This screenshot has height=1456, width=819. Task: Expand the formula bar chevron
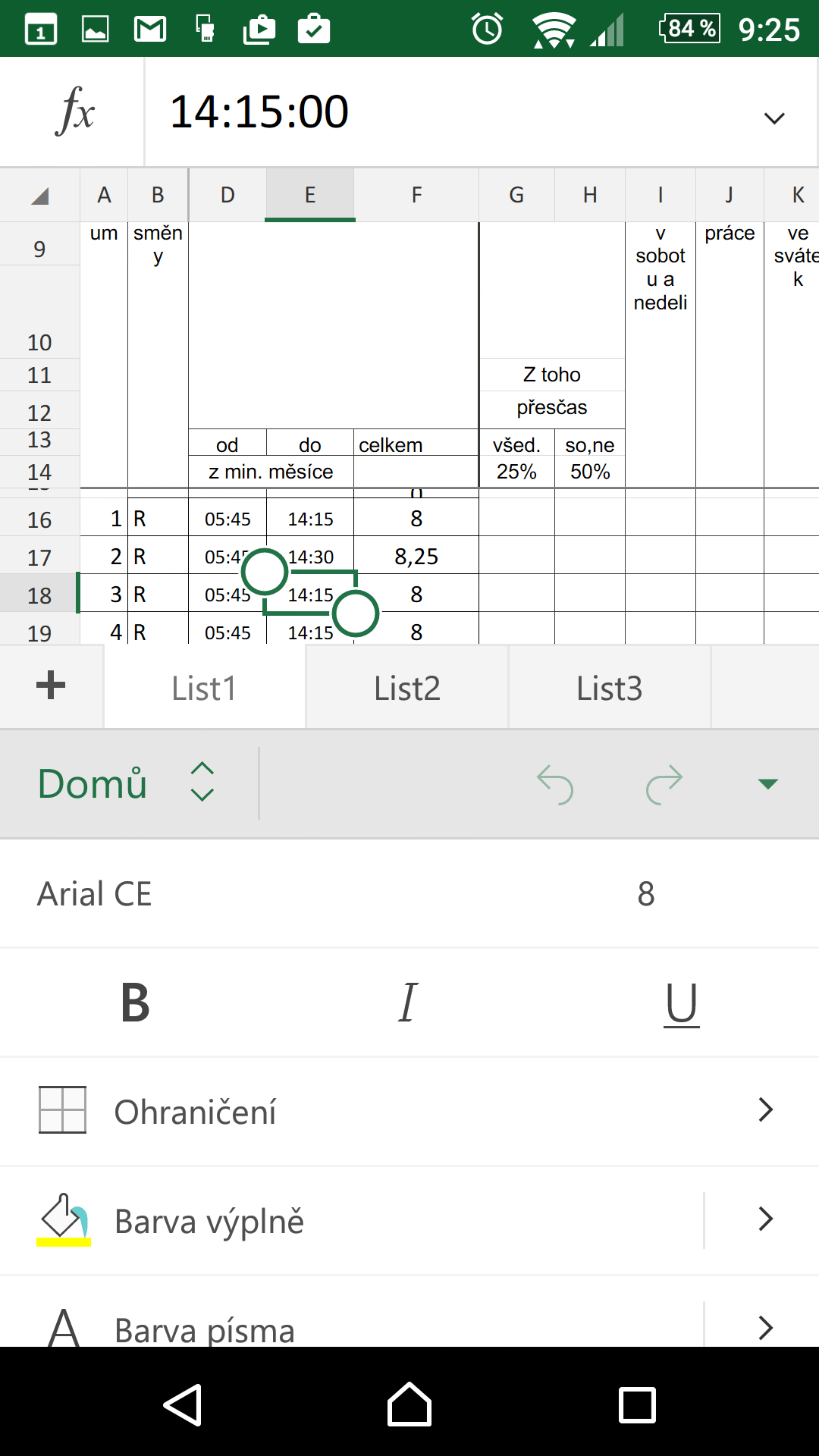[774, 118]
